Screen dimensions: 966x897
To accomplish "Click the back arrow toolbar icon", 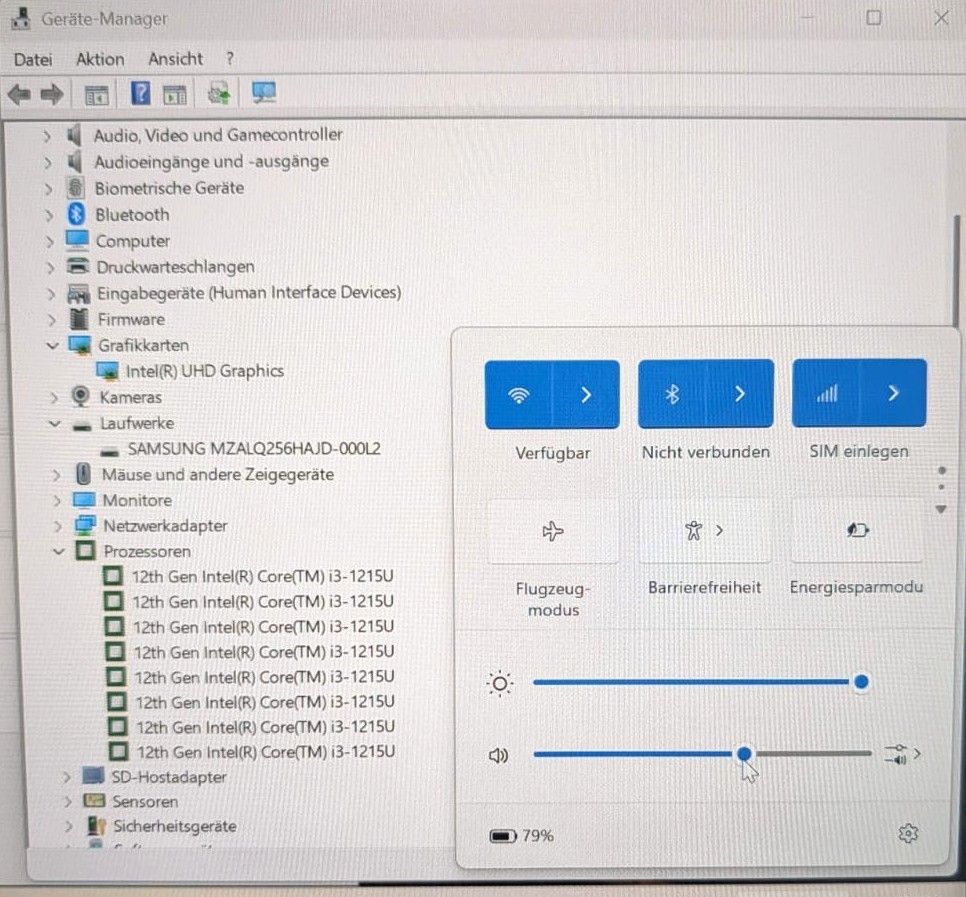I will coord(19,95).
